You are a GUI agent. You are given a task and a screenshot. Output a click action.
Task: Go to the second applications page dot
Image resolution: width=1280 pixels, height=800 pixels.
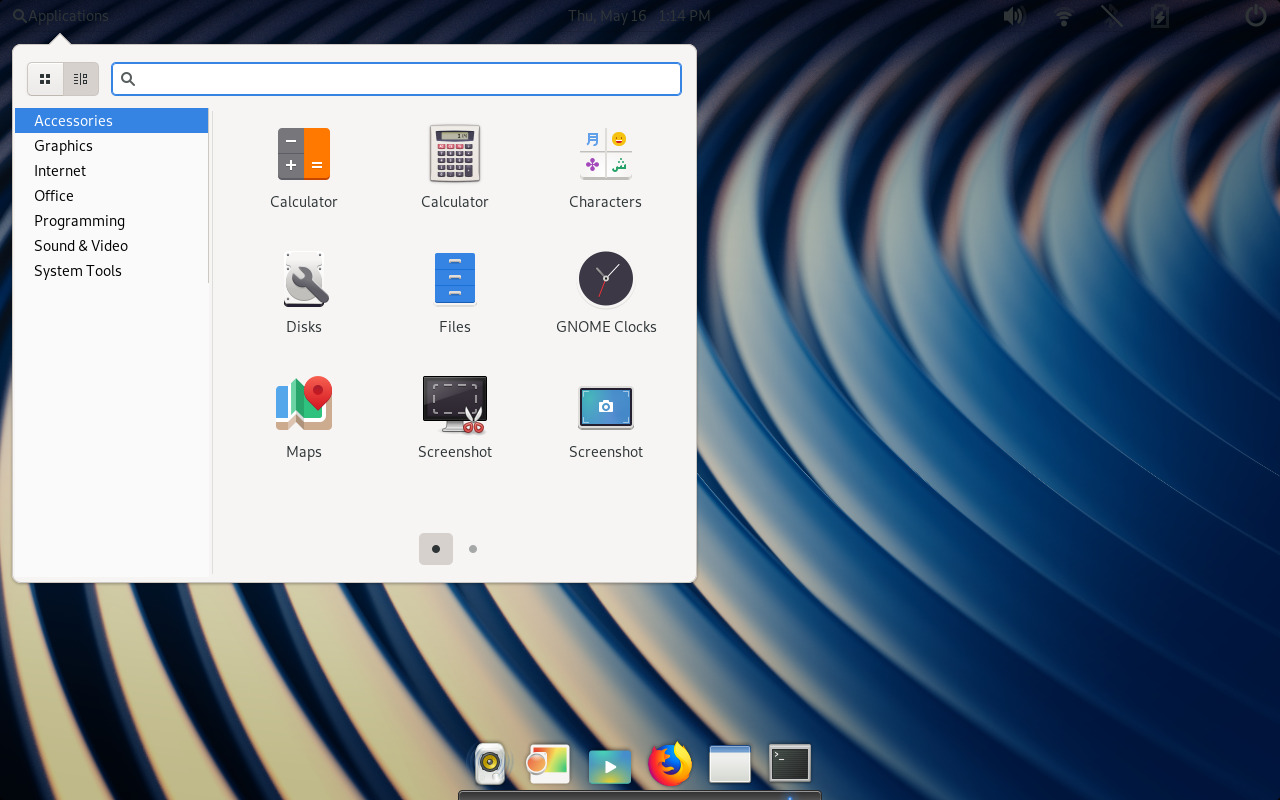pyautogui.click(x=472, y=548)
